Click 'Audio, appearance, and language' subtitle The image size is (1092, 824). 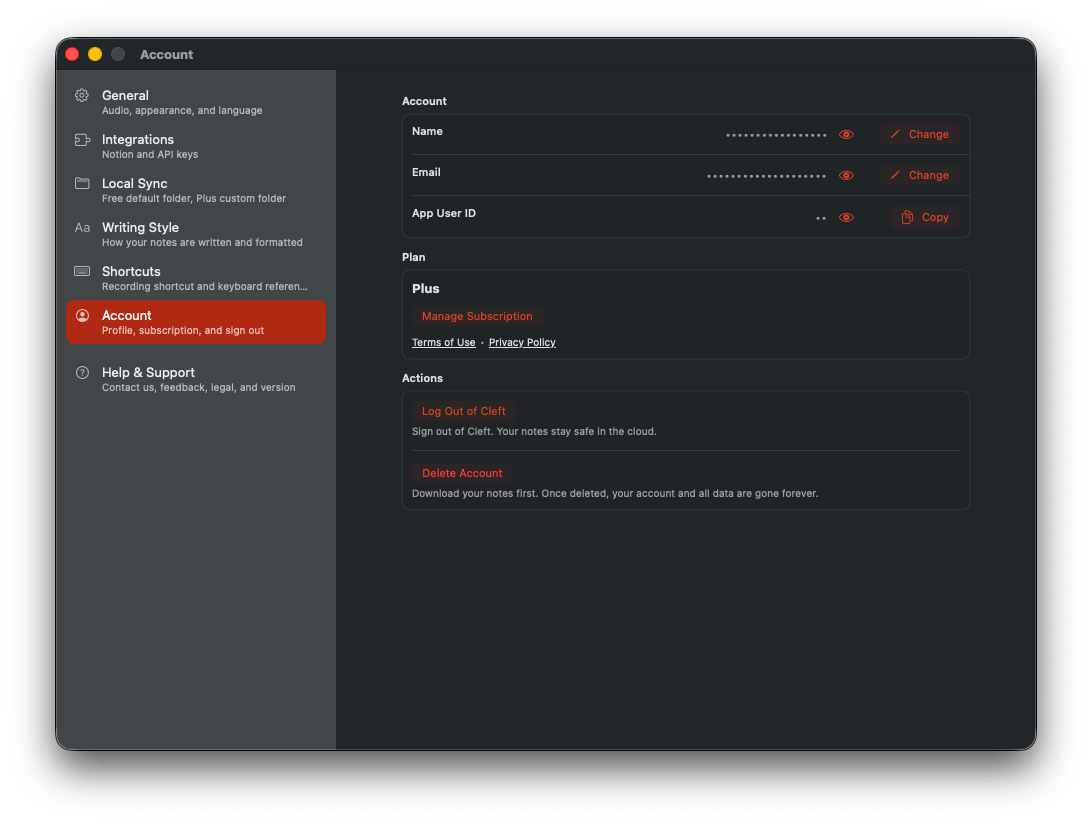(182, 111)
